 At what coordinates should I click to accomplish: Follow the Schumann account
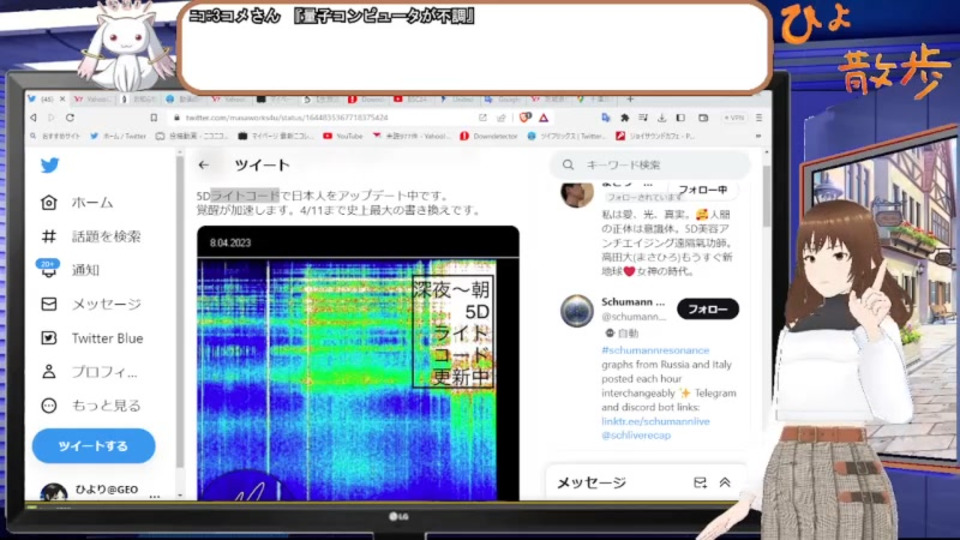tap(708, 309)
